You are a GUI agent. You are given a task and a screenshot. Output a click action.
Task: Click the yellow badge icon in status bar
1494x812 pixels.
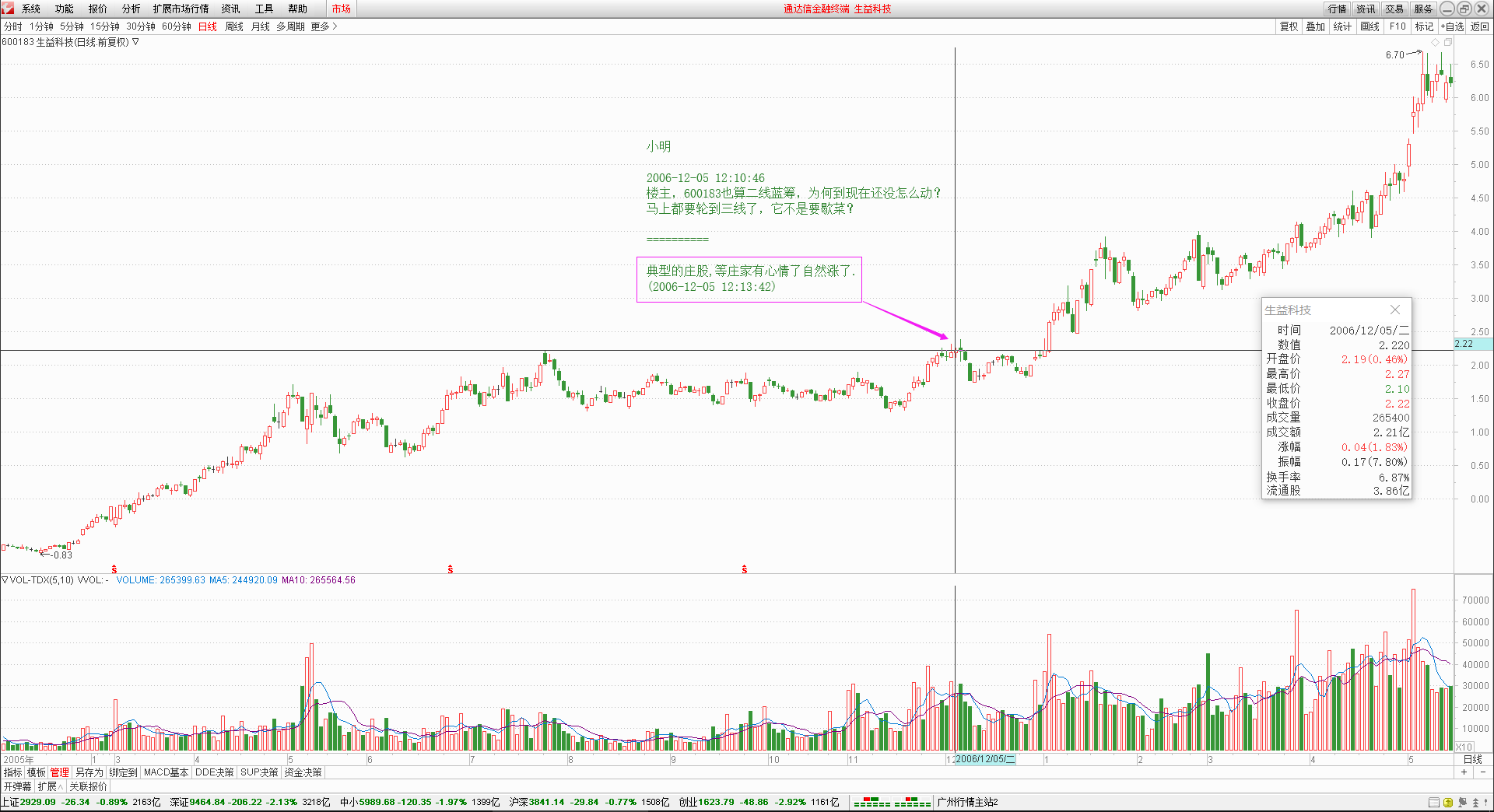coord(1448,803)
